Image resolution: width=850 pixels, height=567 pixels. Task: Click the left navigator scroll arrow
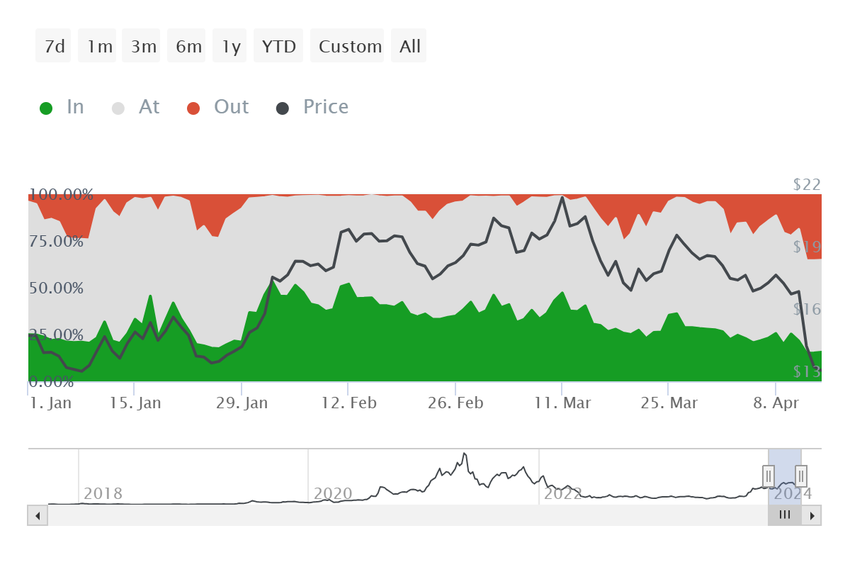pos(37,516)
